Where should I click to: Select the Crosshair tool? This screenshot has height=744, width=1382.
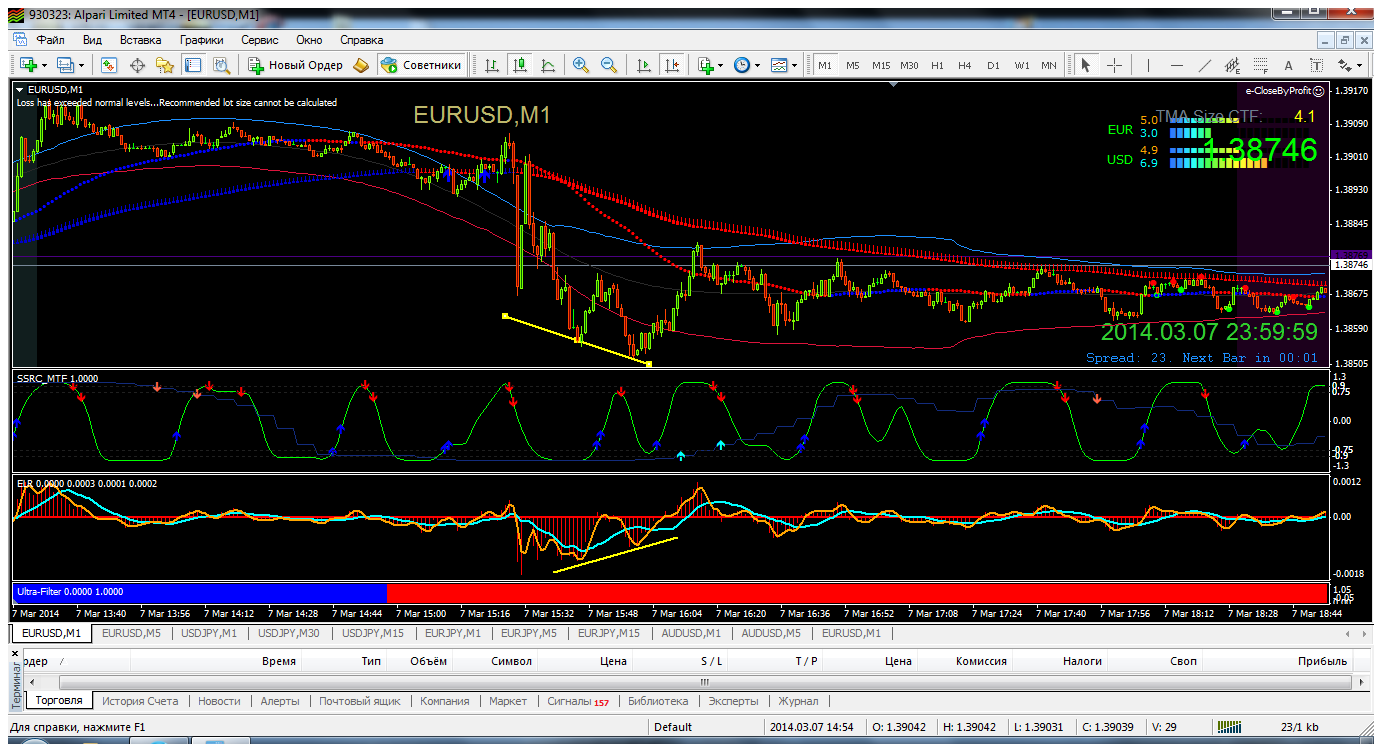(1114, 65)
